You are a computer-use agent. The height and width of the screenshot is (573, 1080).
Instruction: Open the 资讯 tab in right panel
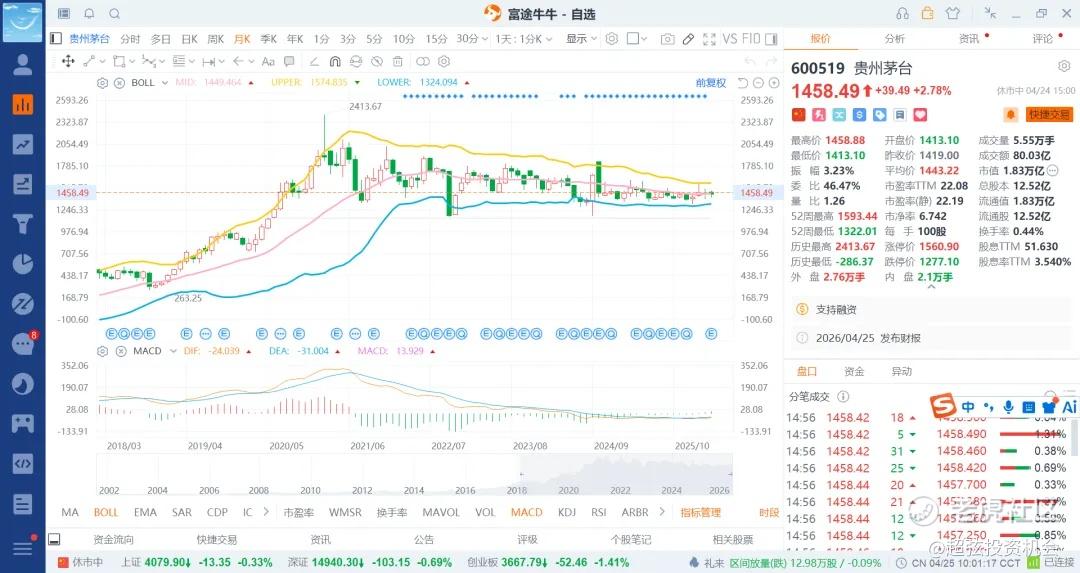(x=968, y=39)
